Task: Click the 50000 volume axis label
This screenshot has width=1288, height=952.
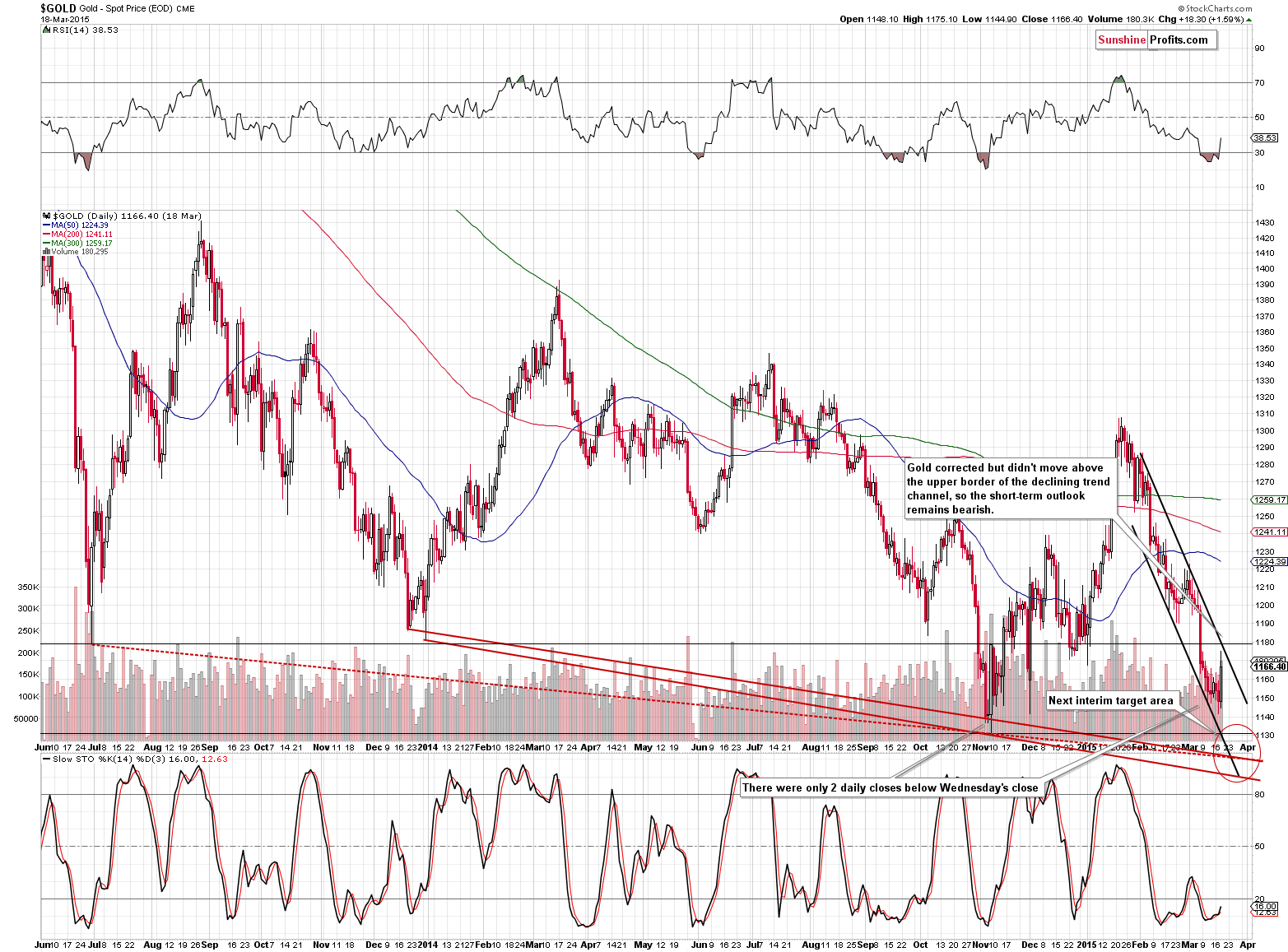Action: (26, 718)
